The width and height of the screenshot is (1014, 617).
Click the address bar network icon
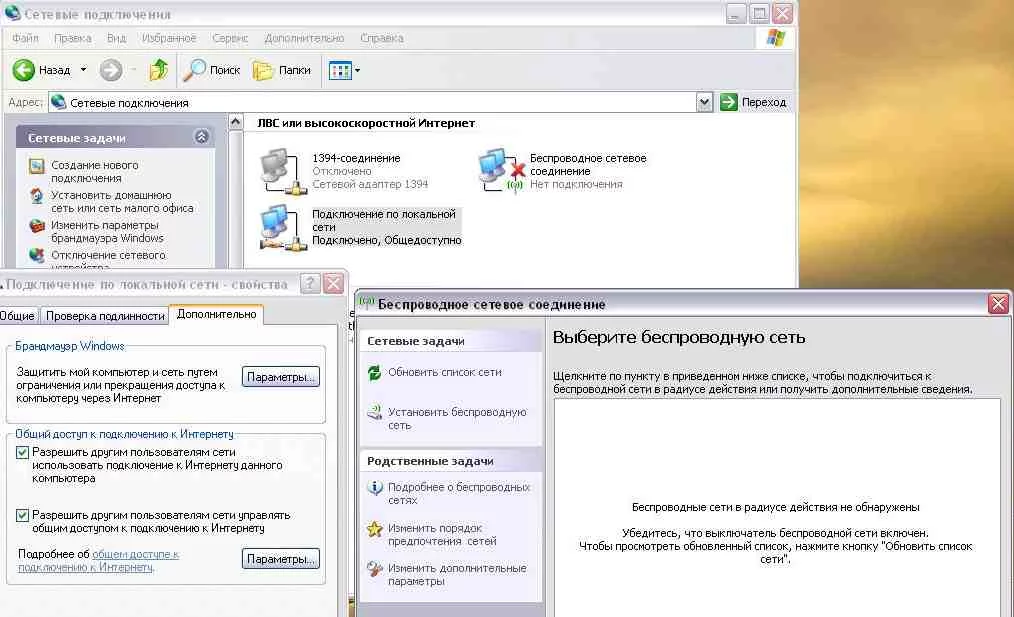(x=58, y=102)
